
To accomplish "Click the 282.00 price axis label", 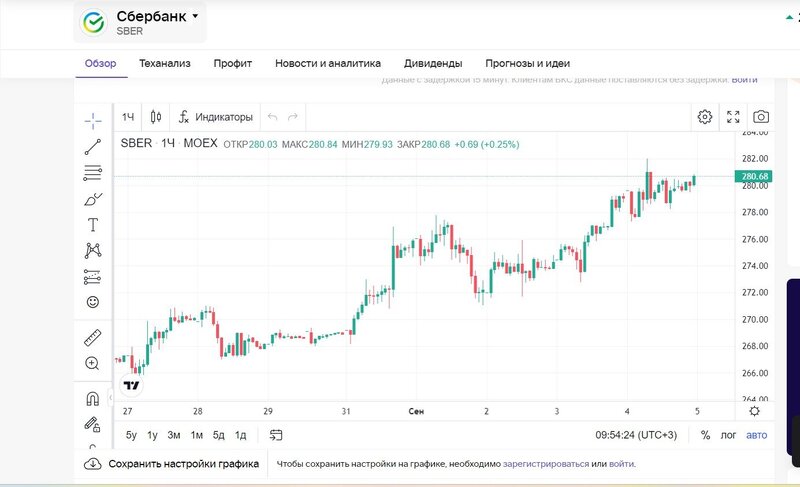I will click(x=755, y=159).
